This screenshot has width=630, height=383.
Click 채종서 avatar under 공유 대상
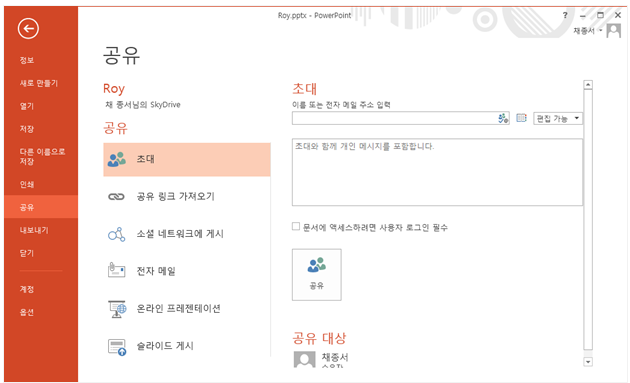304,359
